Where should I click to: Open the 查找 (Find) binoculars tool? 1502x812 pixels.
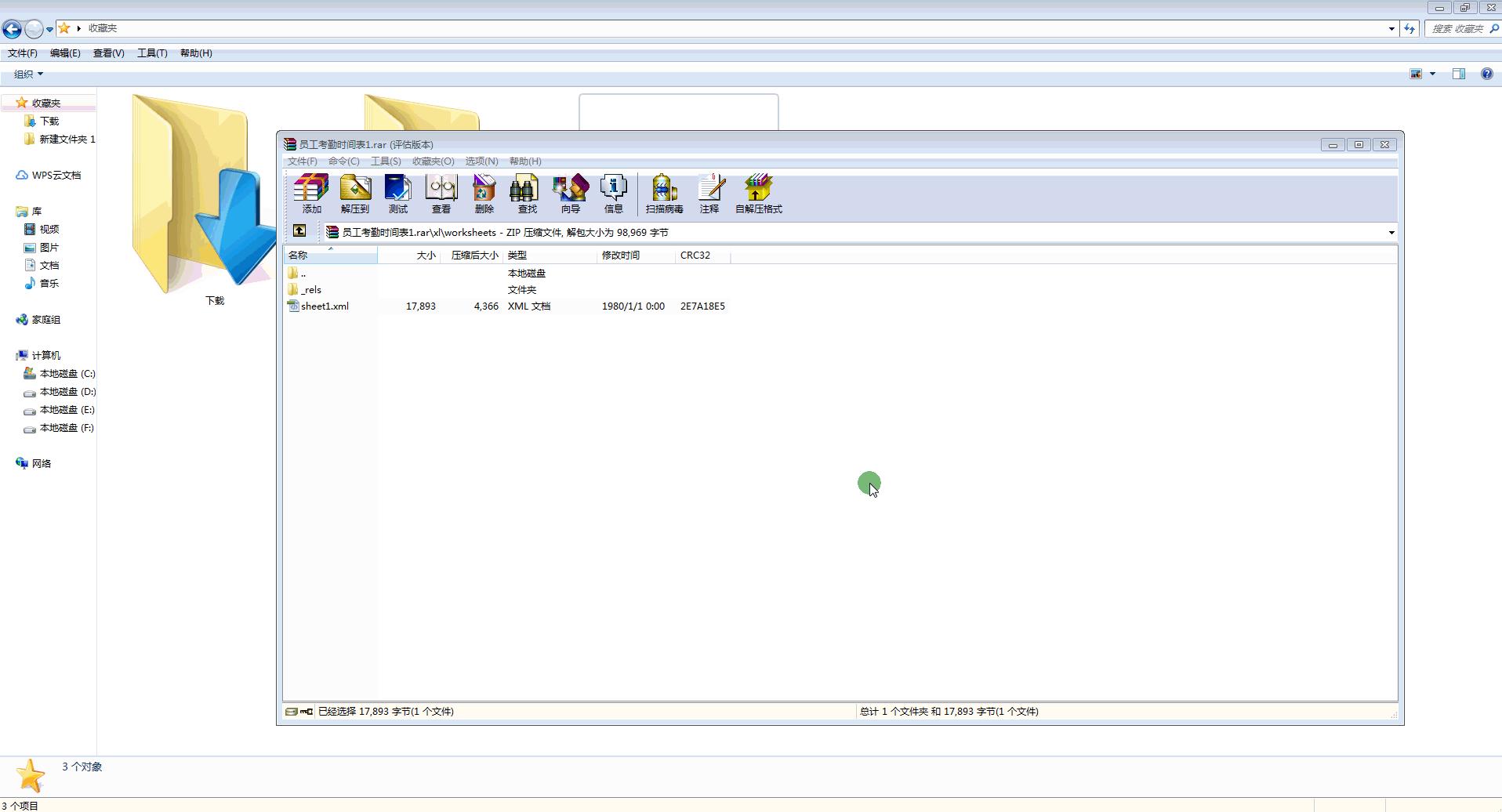click(527, 193)
